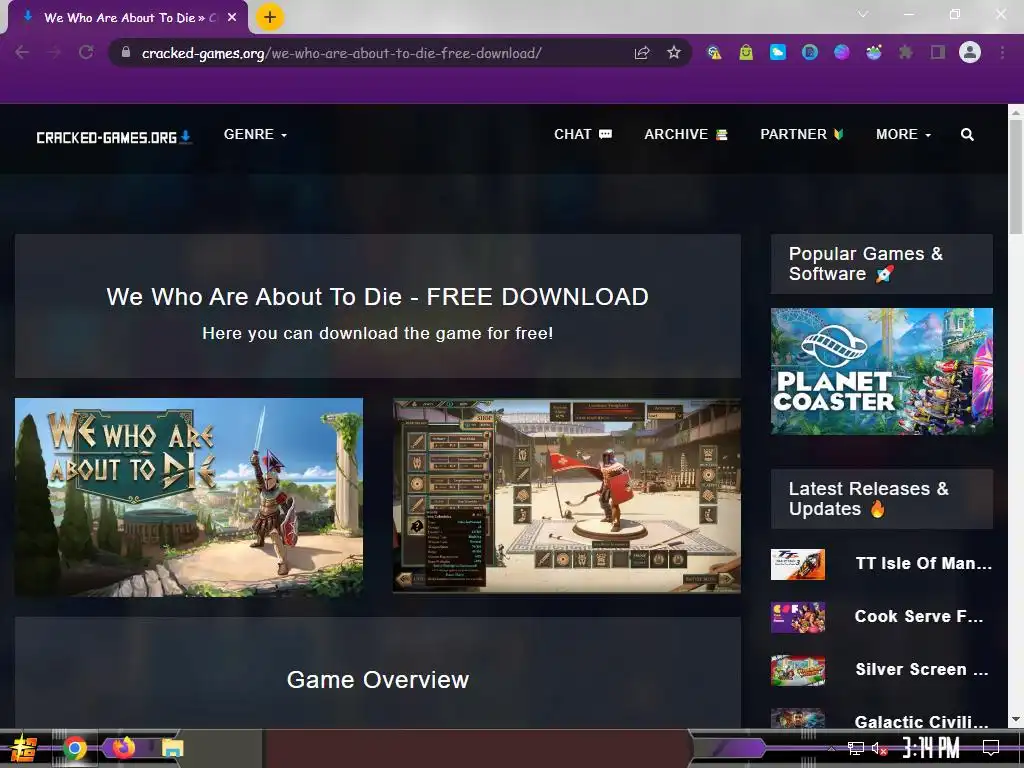Click the Latest Releases & Updates heading
Viewport: 1024px width, 768px height.
pos(869,499)
